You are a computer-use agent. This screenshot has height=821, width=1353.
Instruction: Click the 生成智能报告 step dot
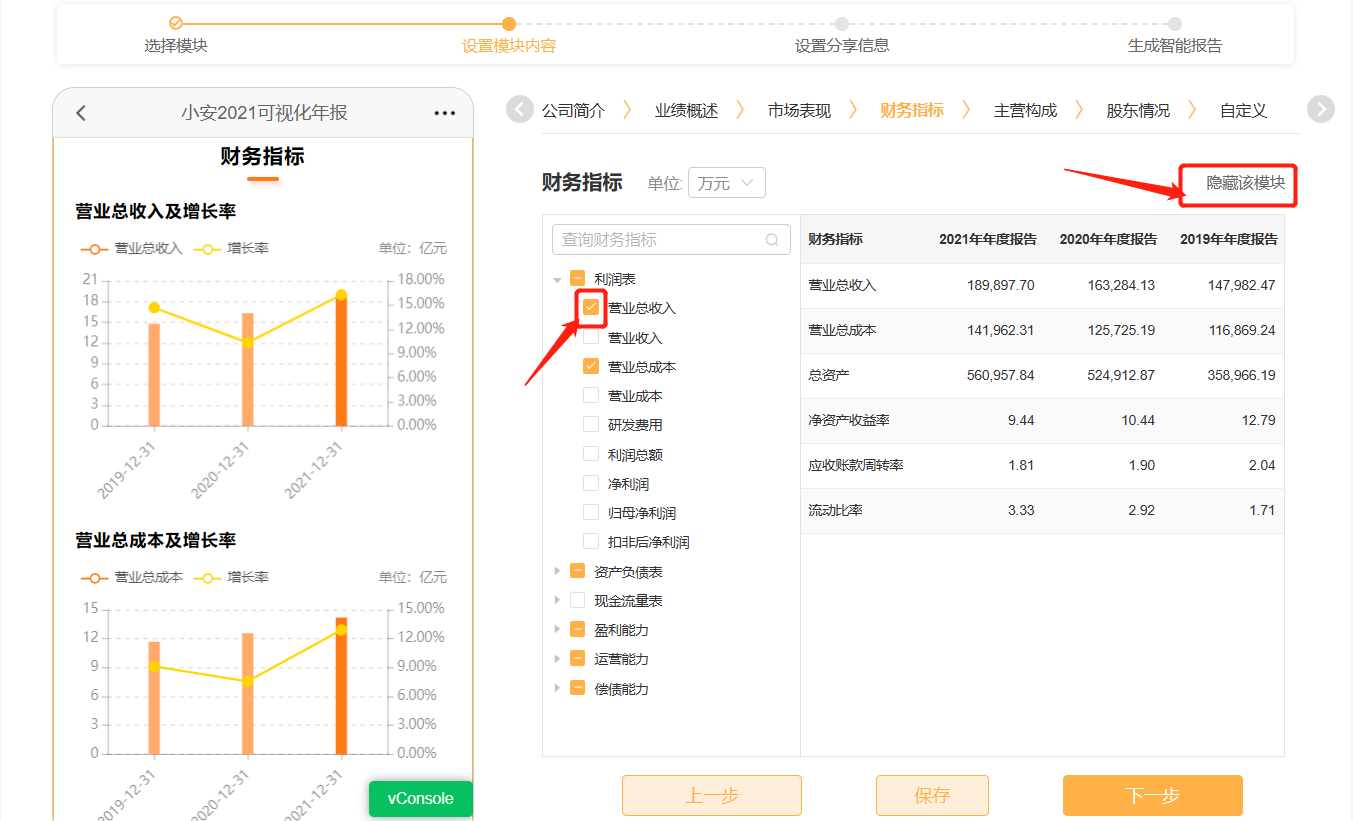pyautogui.click(x=1175, y=23)
